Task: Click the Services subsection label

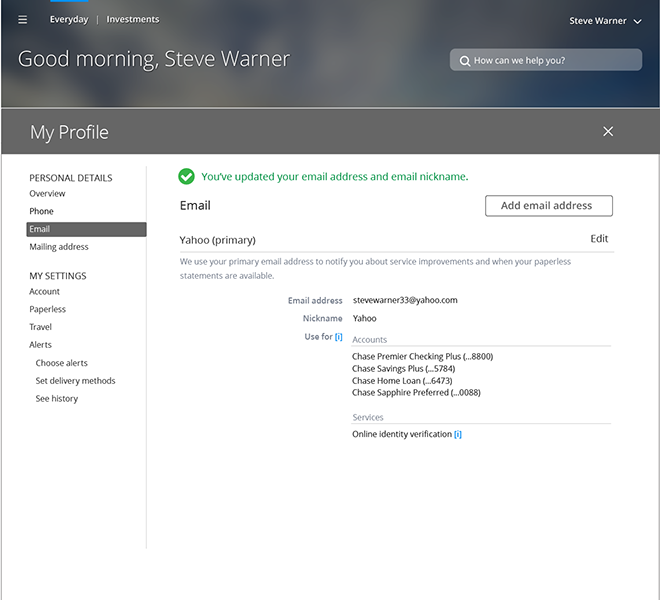Action: click(368, 417)
